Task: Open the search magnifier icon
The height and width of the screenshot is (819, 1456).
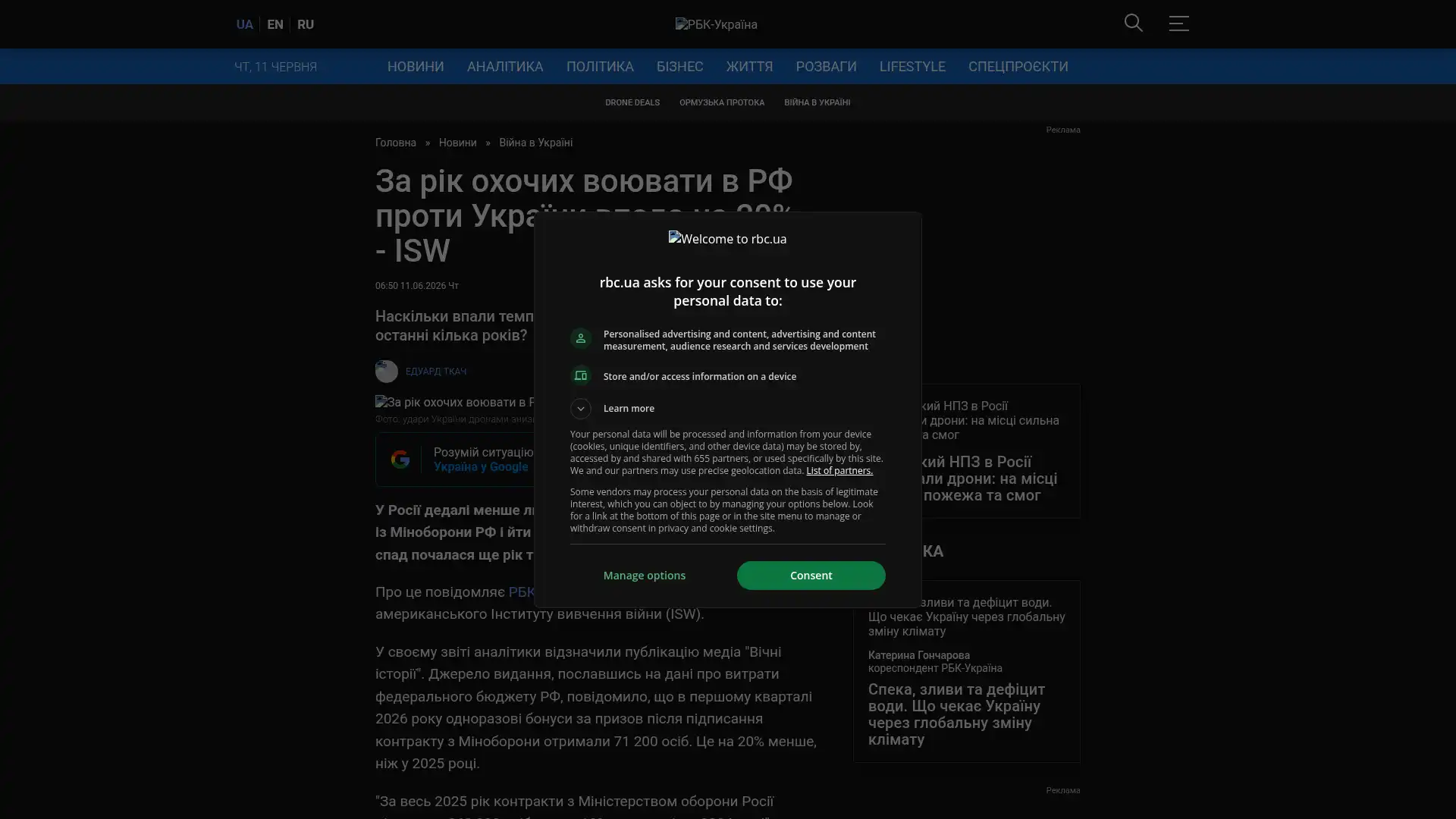Action: tap(1133, 23)
